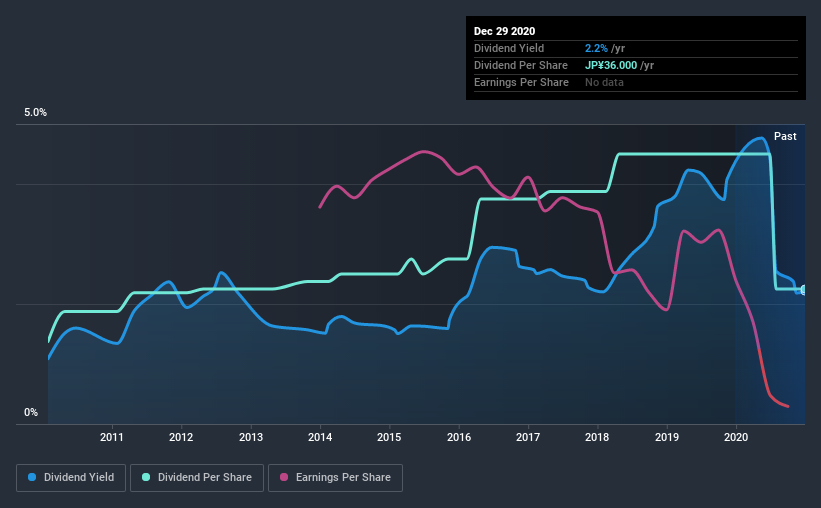Viewport: 821px width, 508px height.
Task: Select the 2013 x-axis label
Action: [251, 437]
